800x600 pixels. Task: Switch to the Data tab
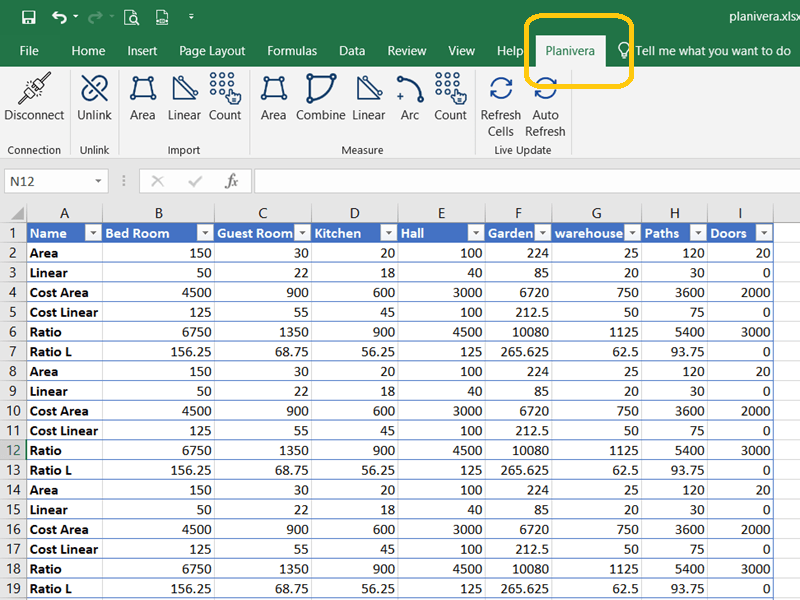[352, 51]
